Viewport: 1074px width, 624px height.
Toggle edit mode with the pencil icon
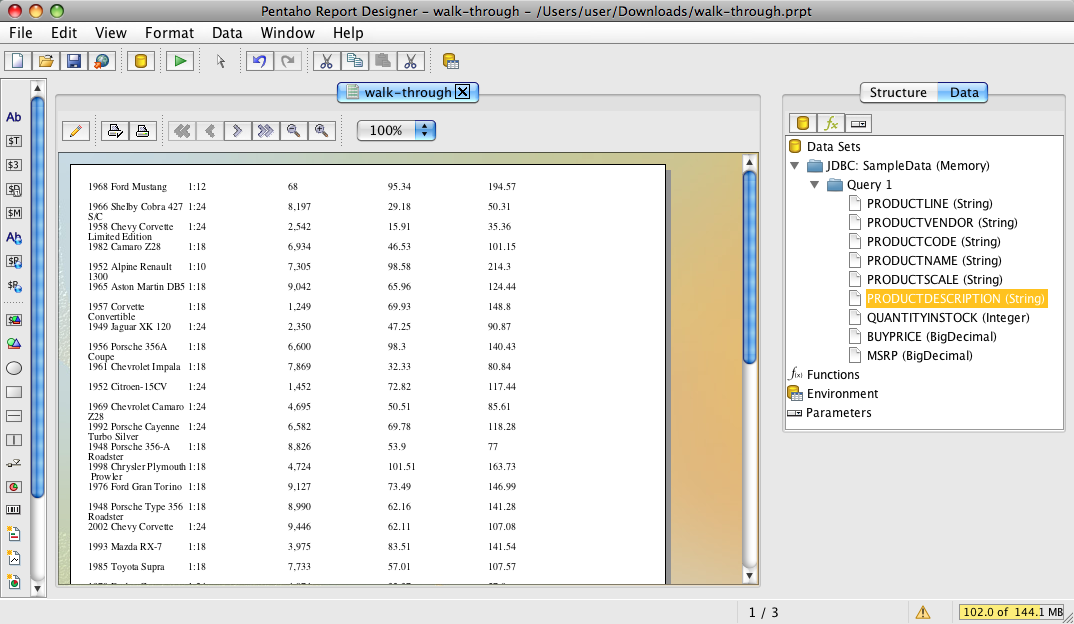(76, 131)
